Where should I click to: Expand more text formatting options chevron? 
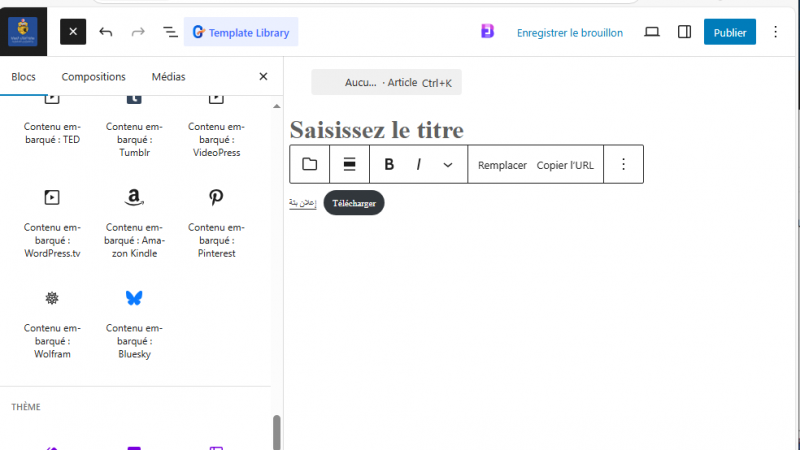pos(448,165)
